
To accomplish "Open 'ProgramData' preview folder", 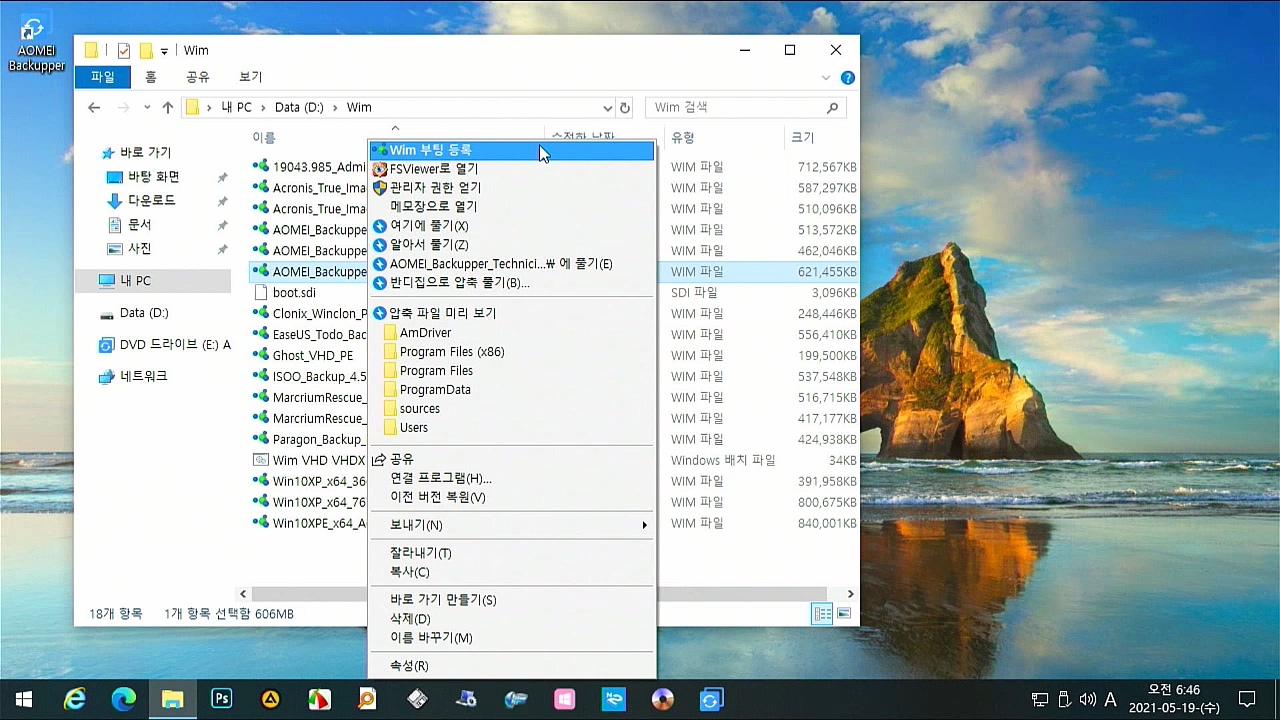I will (x=512, y=390).
